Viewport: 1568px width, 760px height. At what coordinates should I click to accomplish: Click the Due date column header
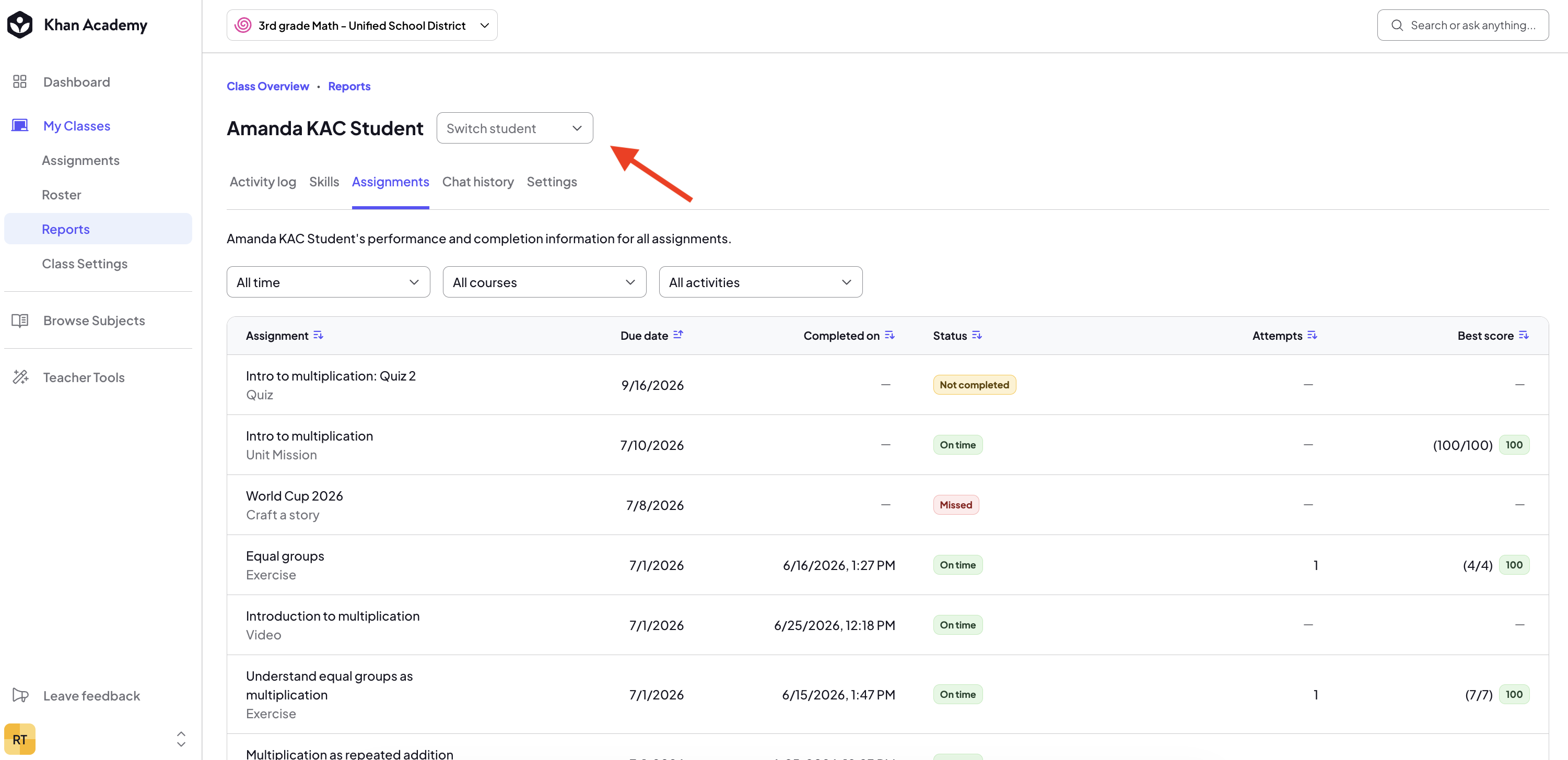[x=644, y=335]
